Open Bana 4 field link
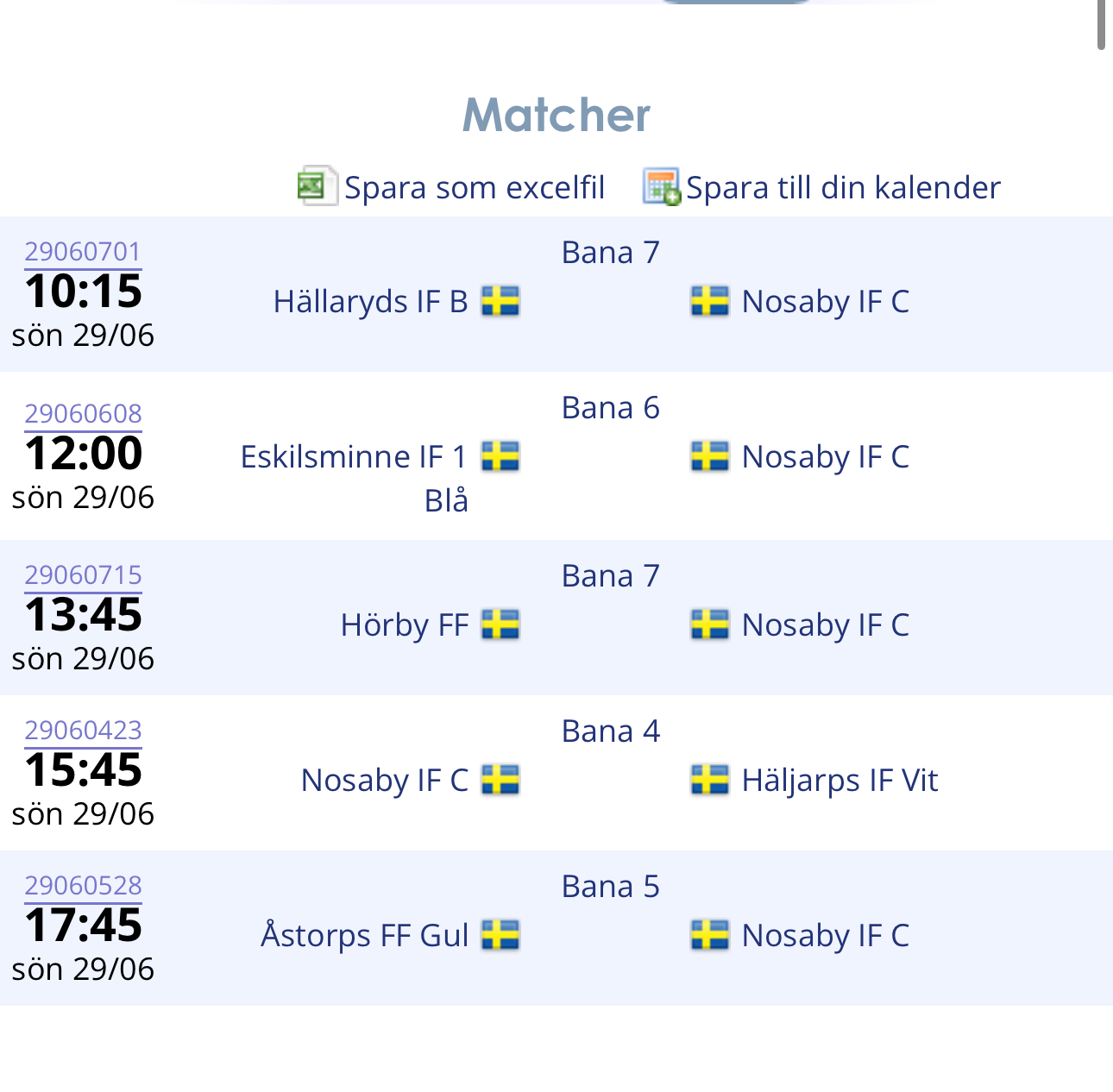Image resolution: width=1113 pixels, height=1092 pixels. coord(610,731)
